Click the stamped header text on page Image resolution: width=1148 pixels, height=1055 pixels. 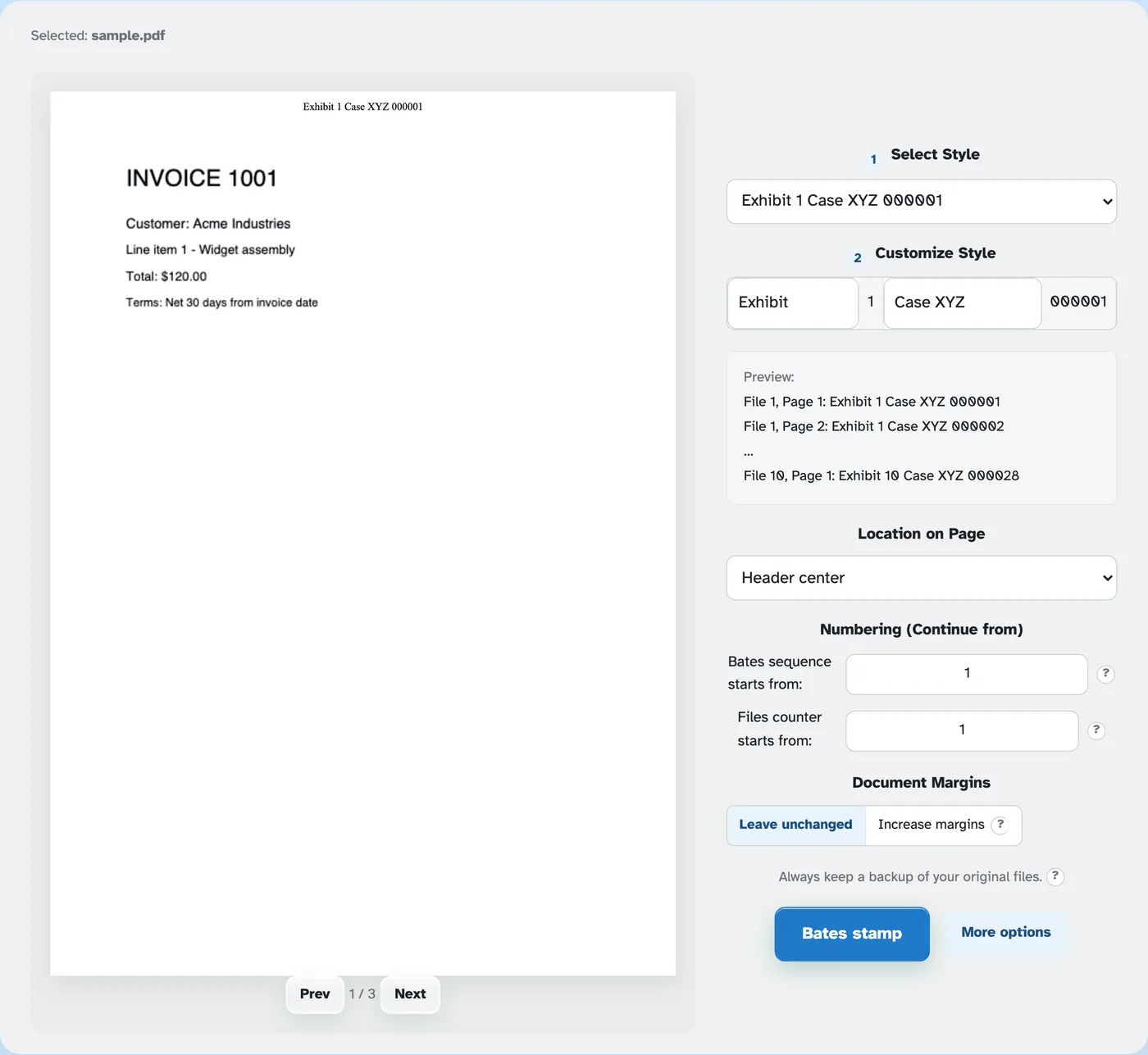(362, 107)
